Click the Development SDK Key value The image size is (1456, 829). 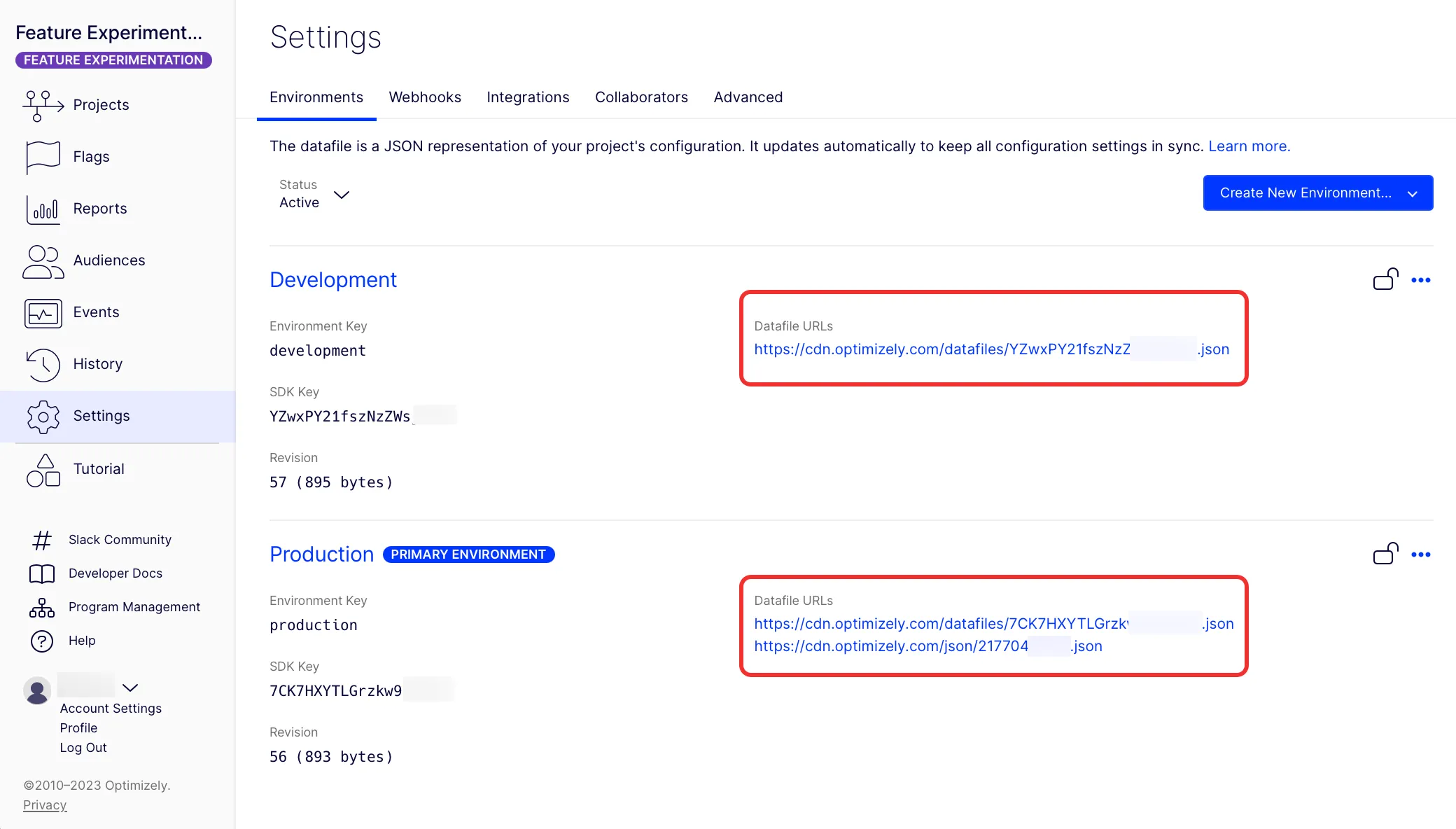pyautogui.click(x=363, y=417)
